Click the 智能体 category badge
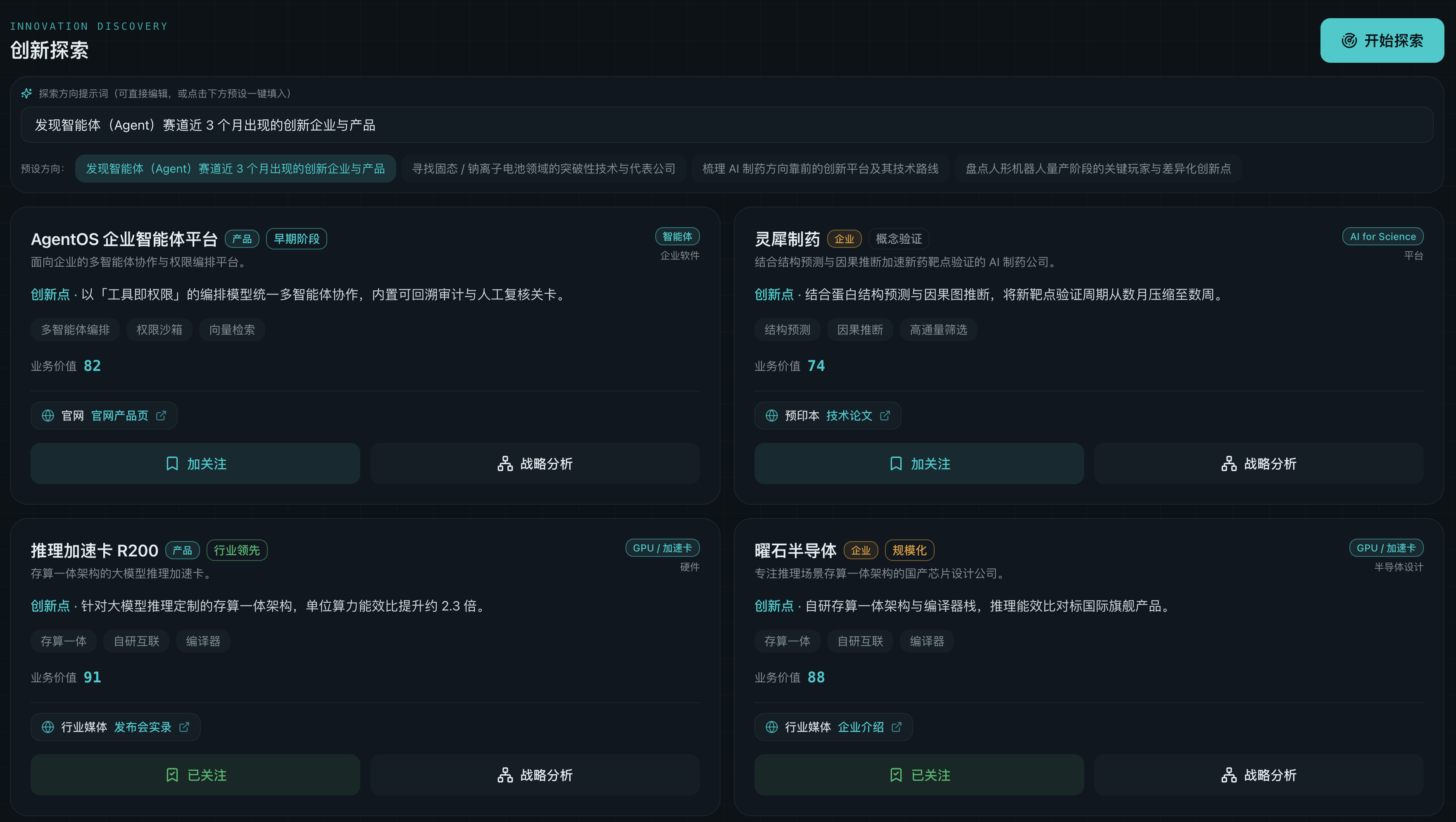1456x822 pixels. [677, 236]
